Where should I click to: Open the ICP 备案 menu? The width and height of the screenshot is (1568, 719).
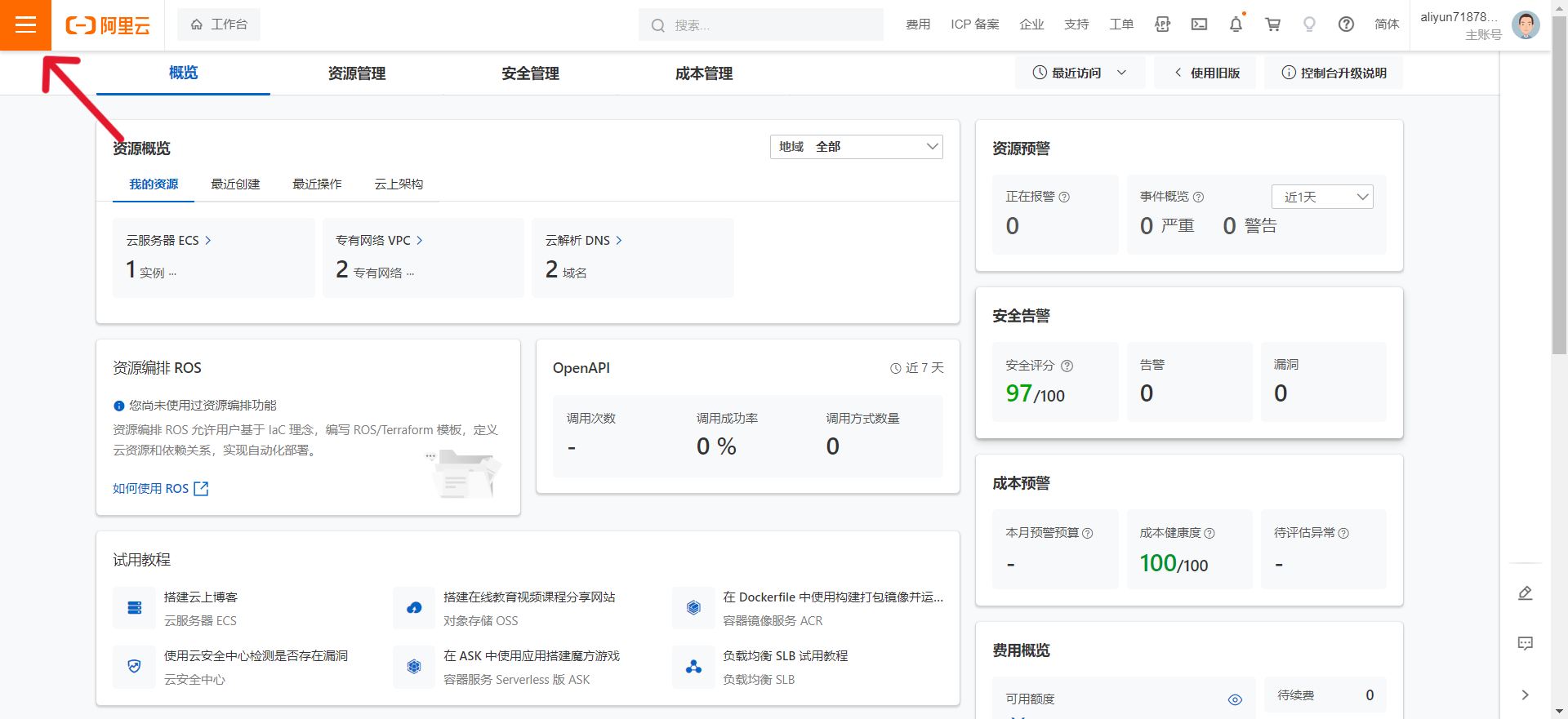[975, 24]
